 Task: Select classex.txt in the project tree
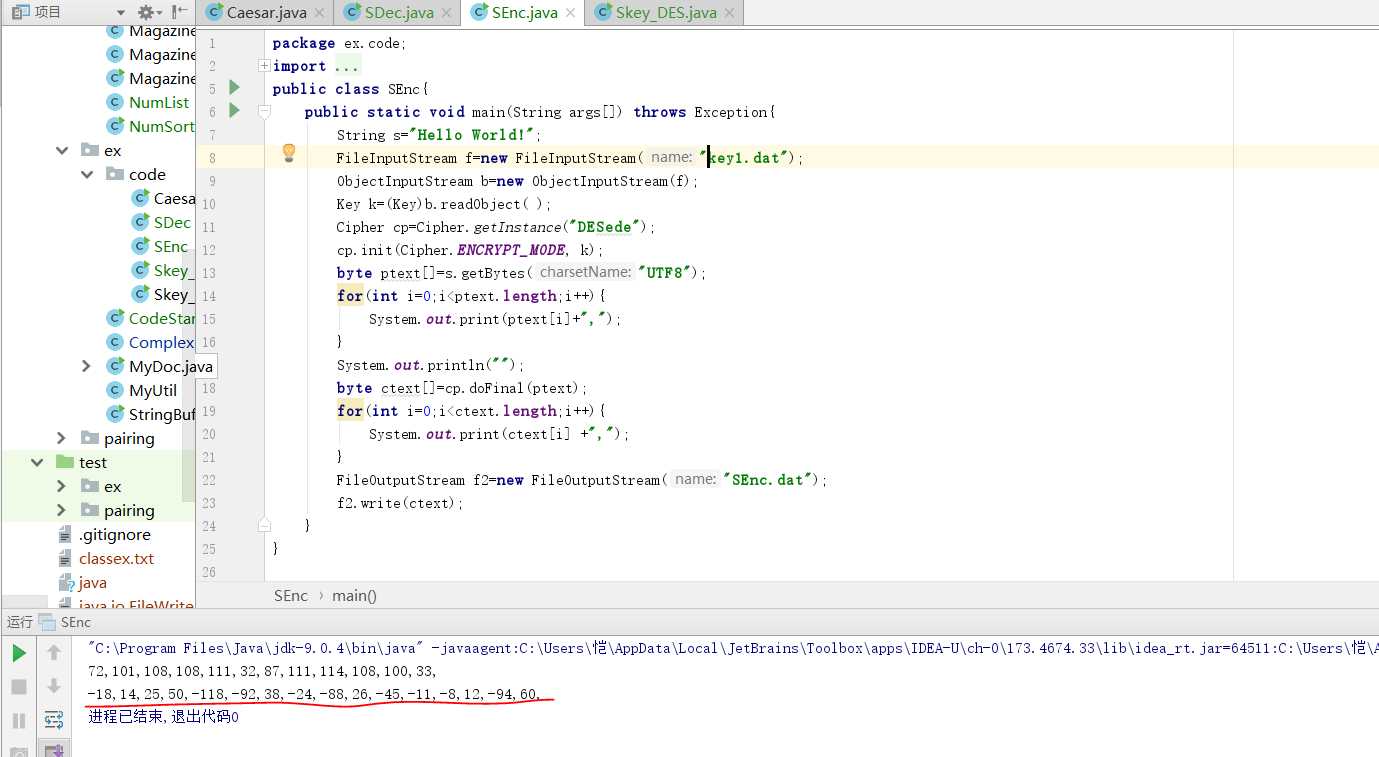(x=116, y=558)
